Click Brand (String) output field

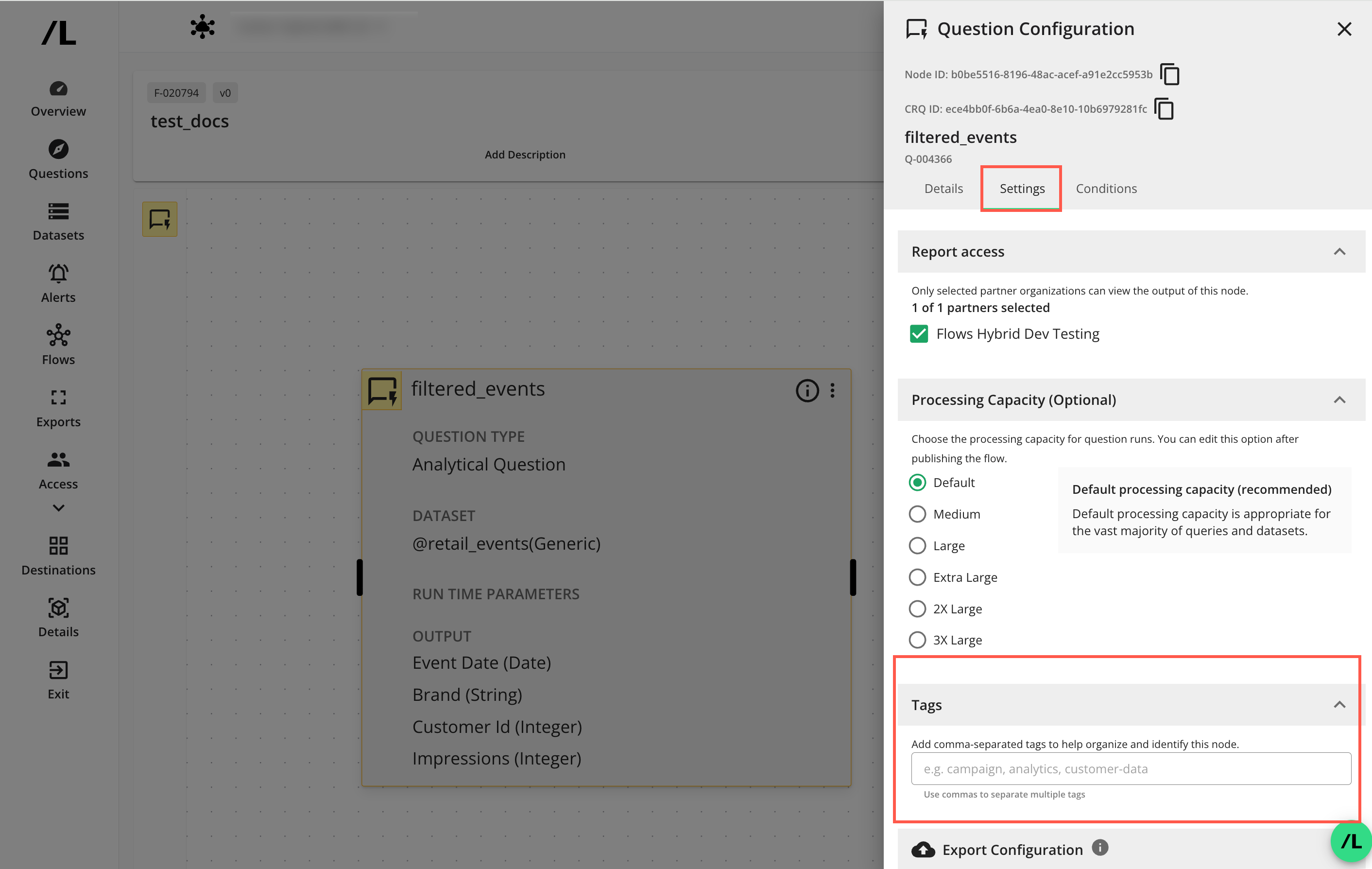point(466,695)
